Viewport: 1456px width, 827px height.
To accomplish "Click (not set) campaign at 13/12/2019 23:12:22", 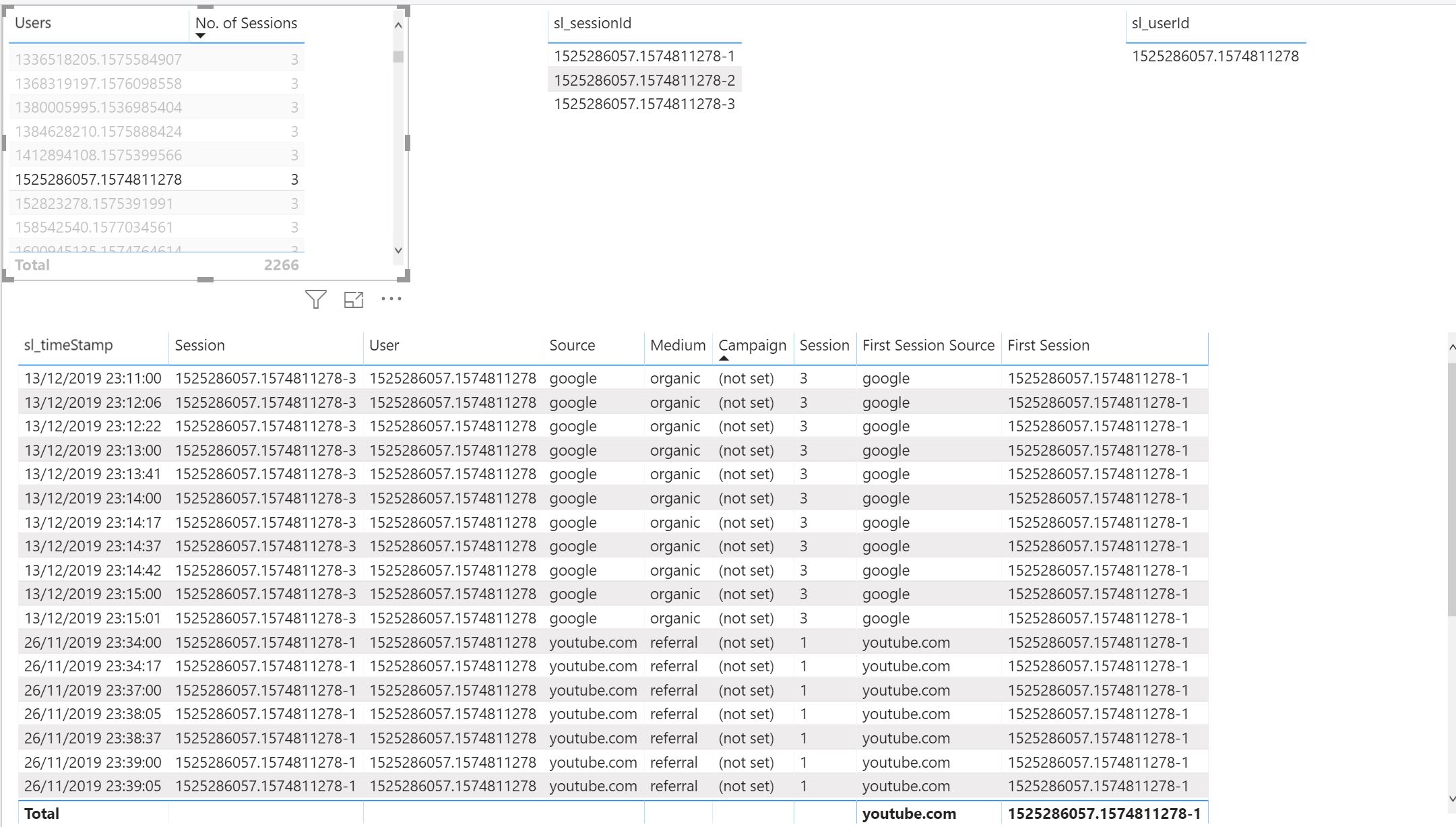I will click(746, 426).
